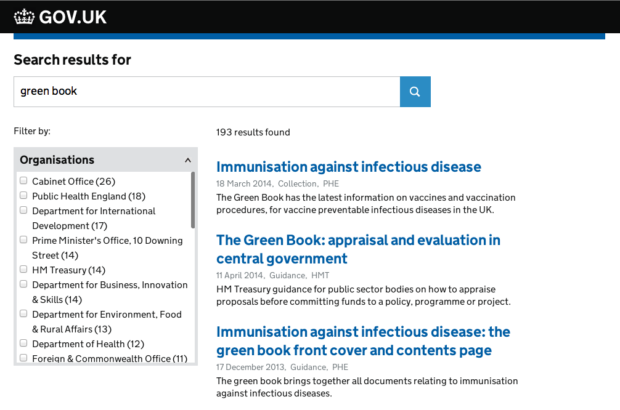Click the 17 December 2013 date
Screen dimensions: 620x410
tap(250, 367)
